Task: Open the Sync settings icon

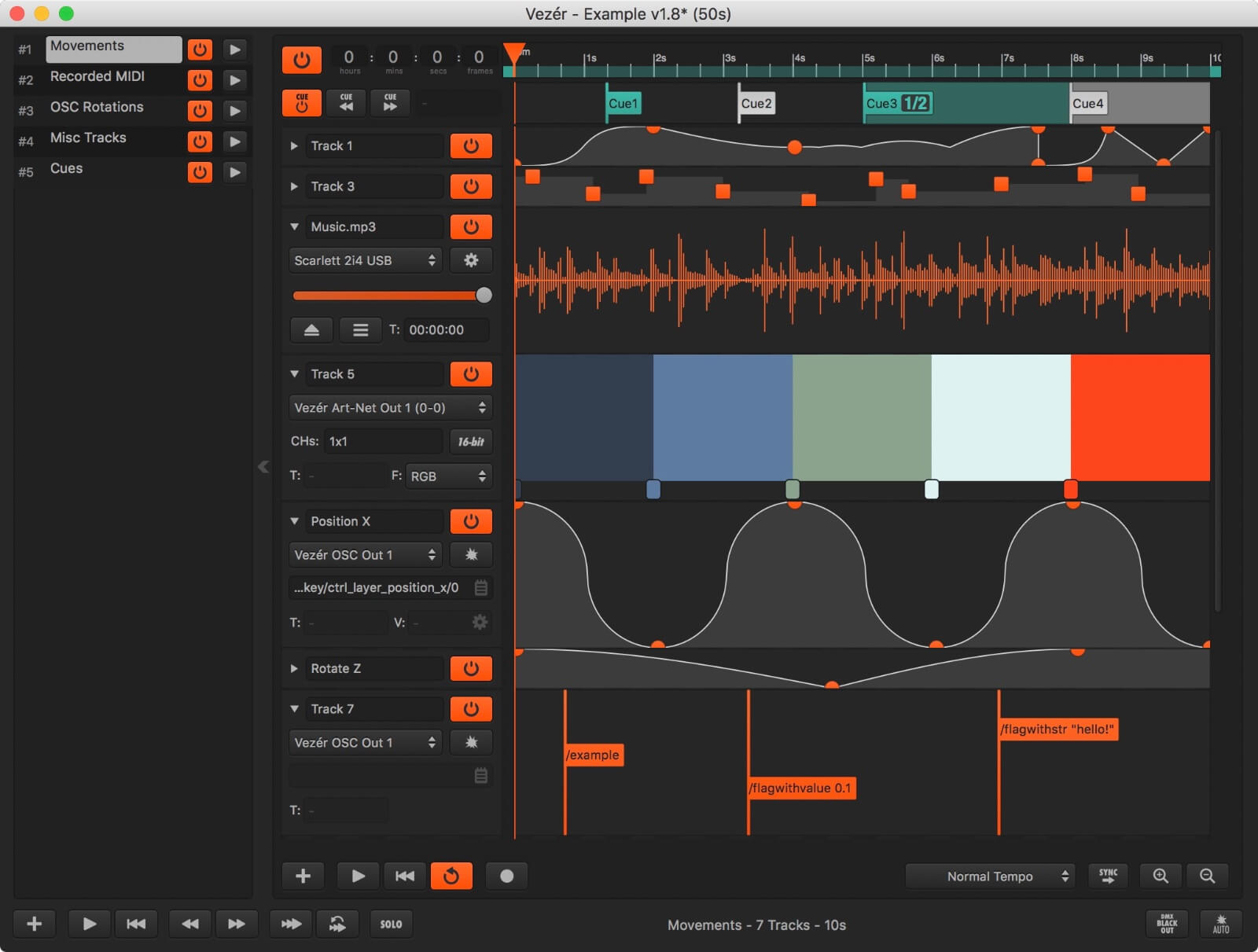Action: pos(1109,876)
